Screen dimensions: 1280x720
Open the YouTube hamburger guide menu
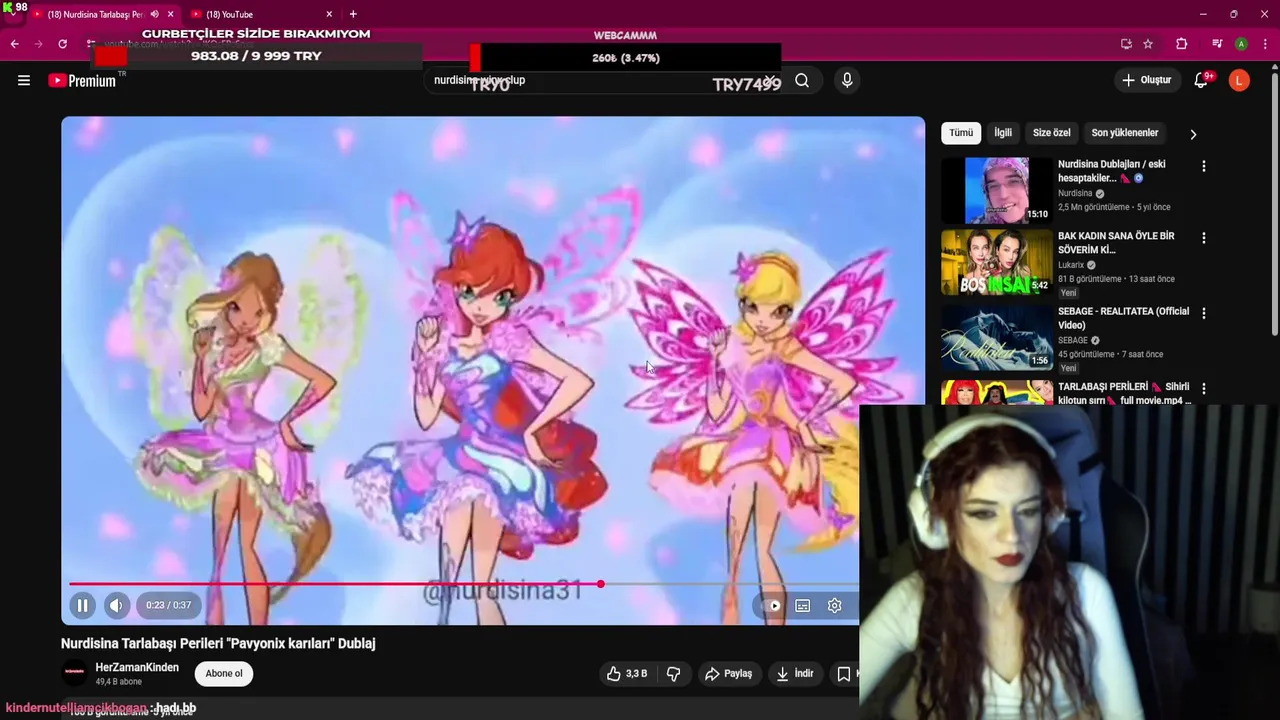pyautogui.click(x=24, y=80)
